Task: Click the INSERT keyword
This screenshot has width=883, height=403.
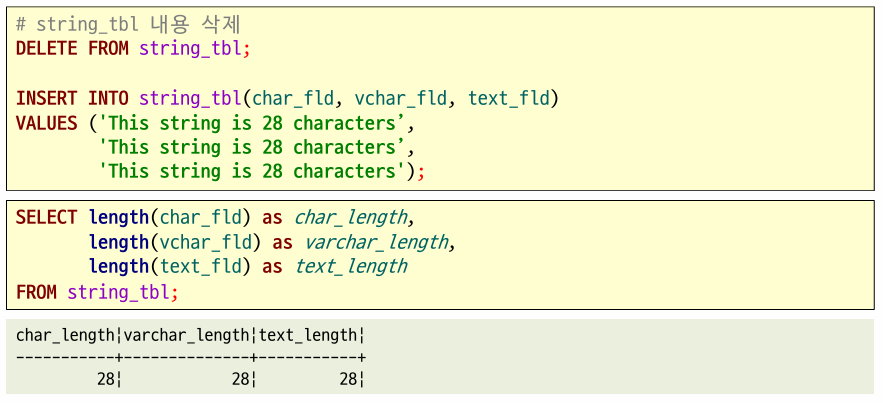Action: point(47,98)
